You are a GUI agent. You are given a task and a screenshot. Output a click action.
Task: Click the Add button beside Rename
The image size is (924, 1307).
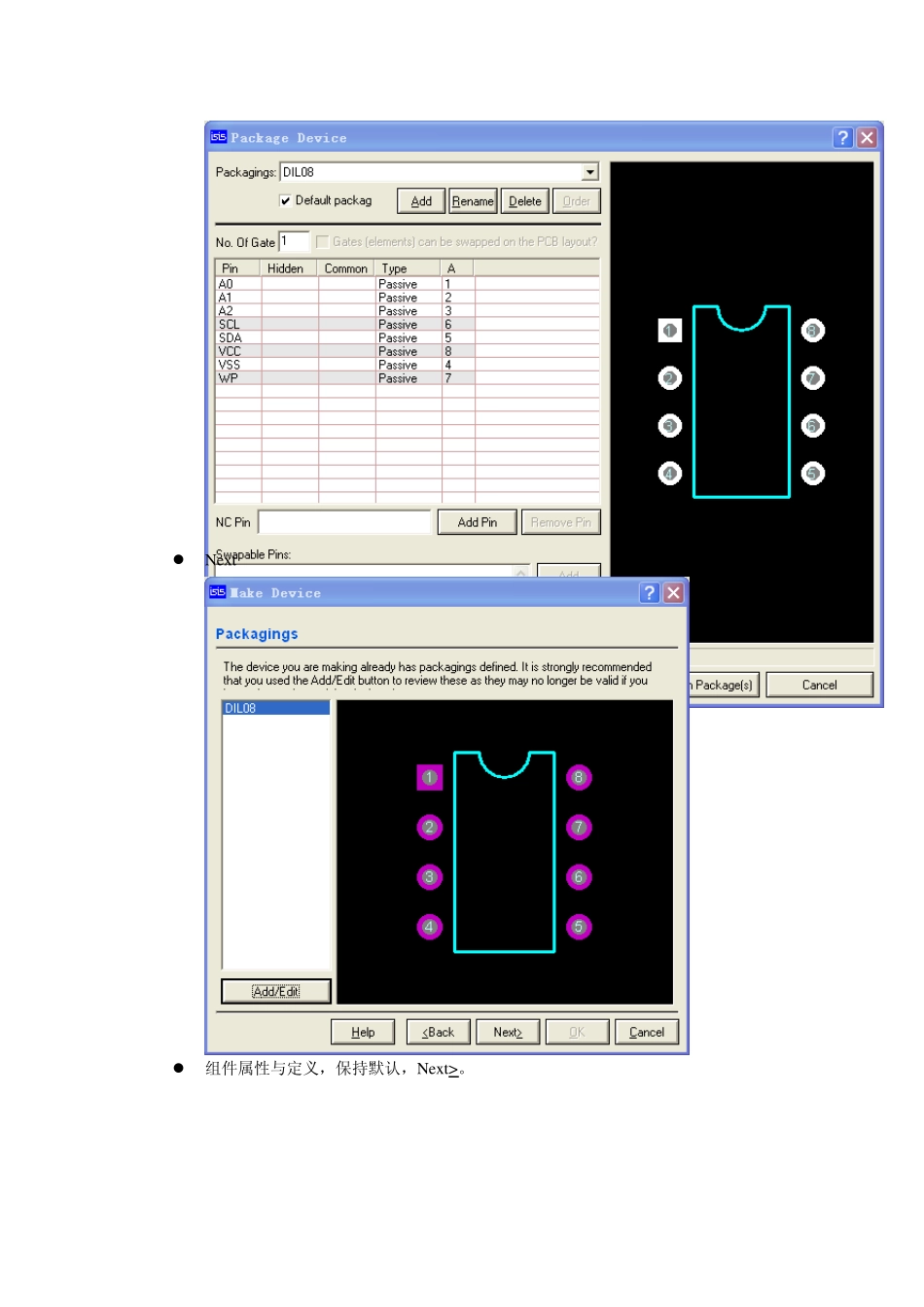pyautogui.click(x=421, y=201)
